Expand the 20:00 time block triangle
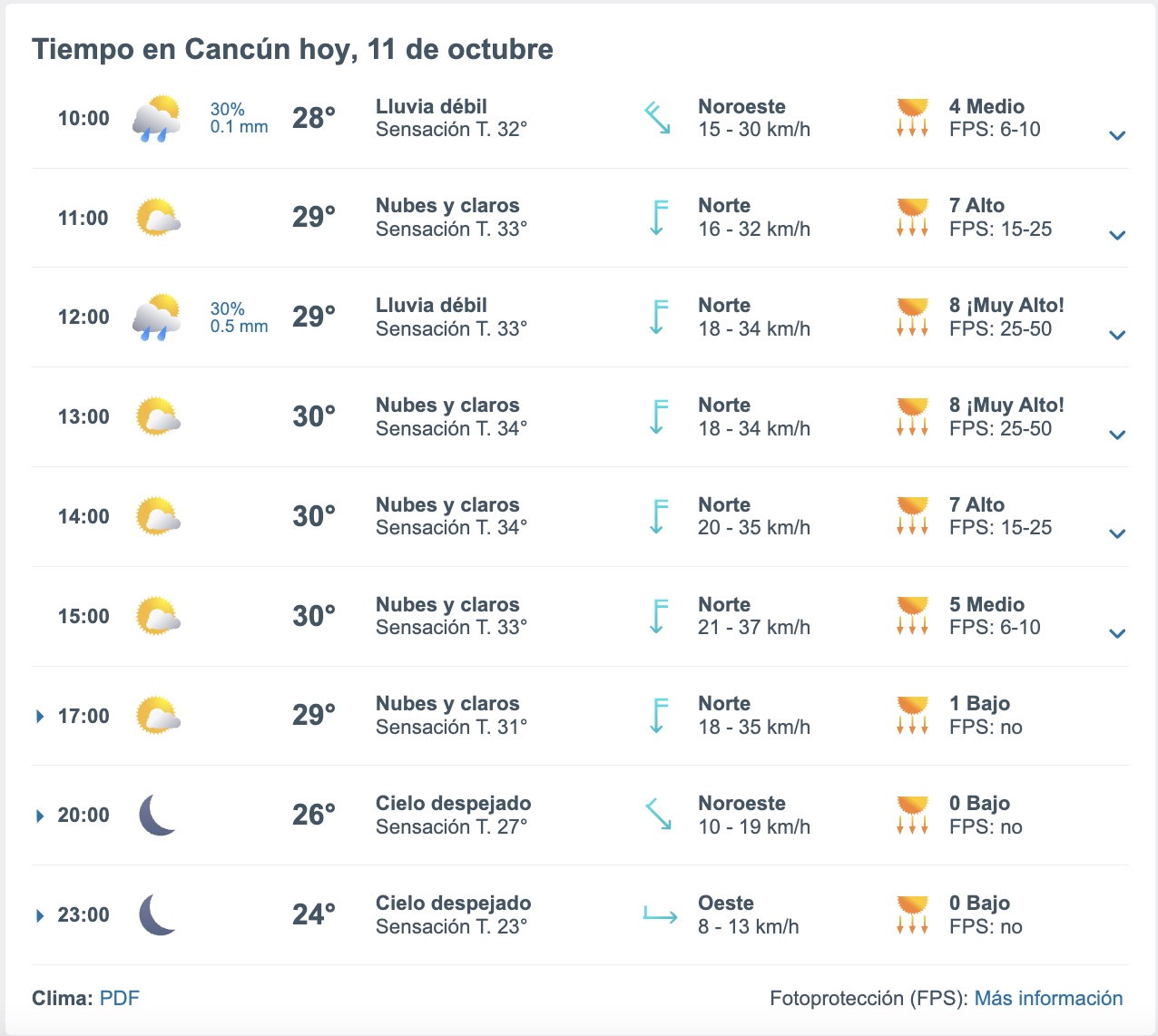Screen dimensions: 1158x1036 click(x=40, y=816)
